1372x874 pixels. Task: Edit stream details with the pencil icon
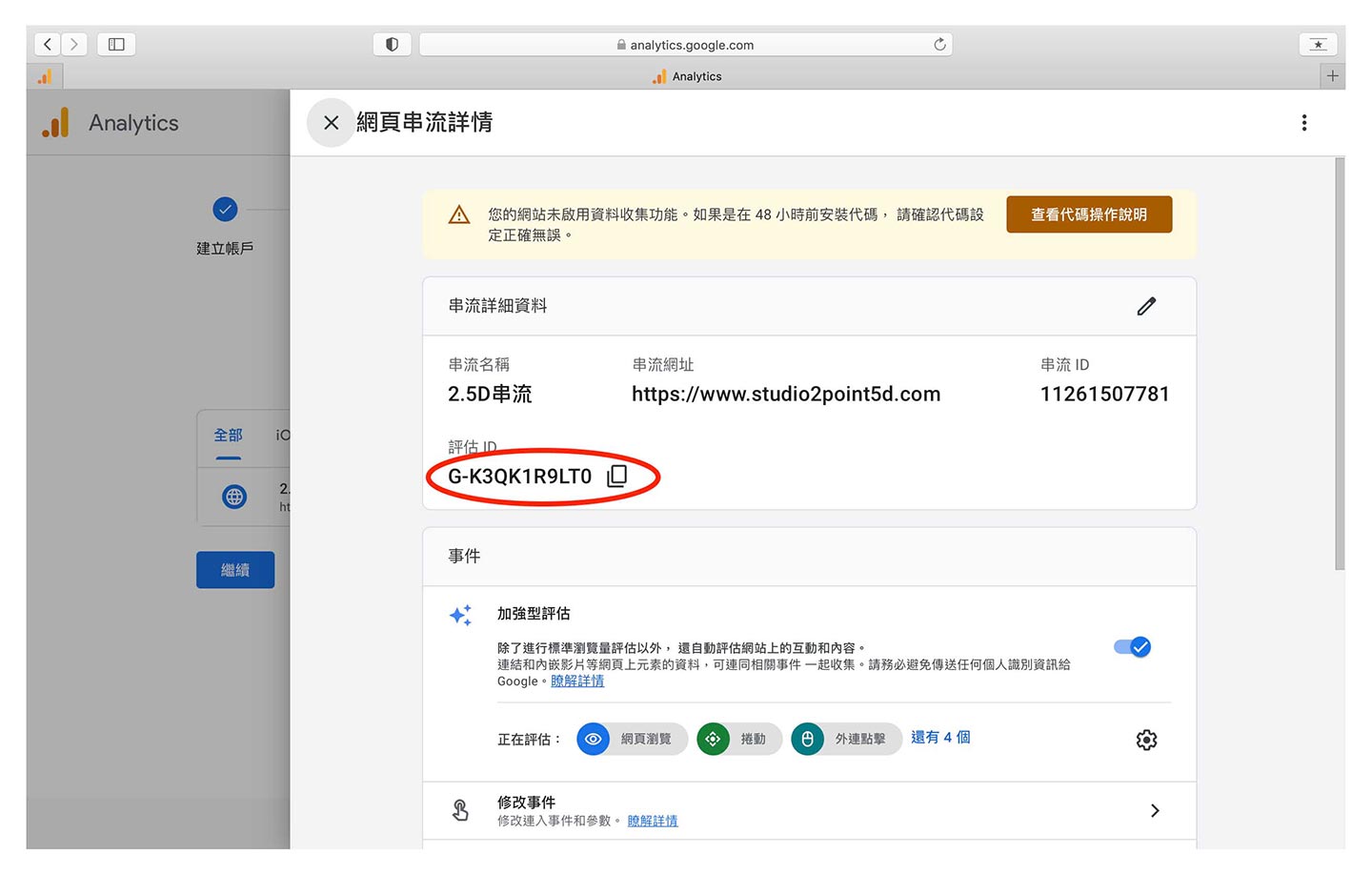click(1146, 306)
